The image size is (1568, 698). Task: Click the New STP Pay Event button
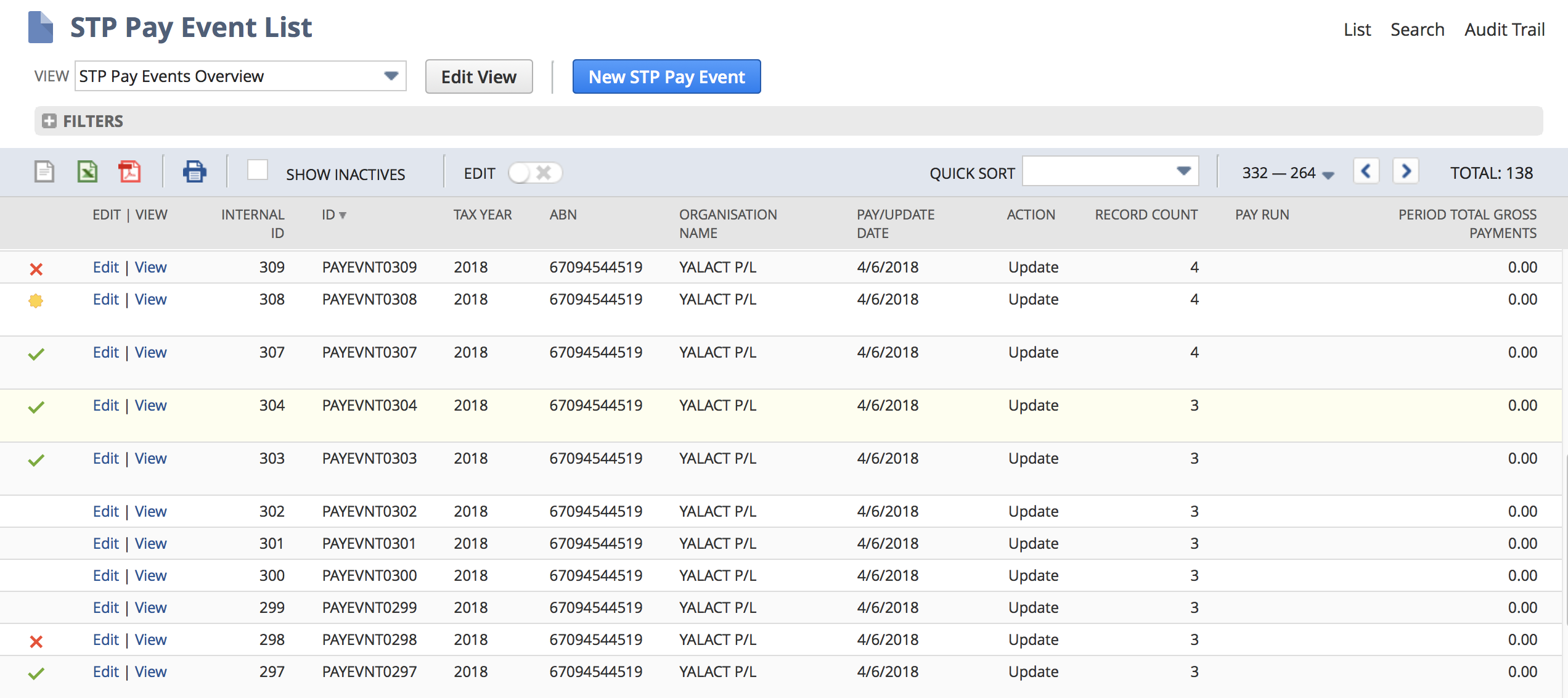[x=666, y=76]
